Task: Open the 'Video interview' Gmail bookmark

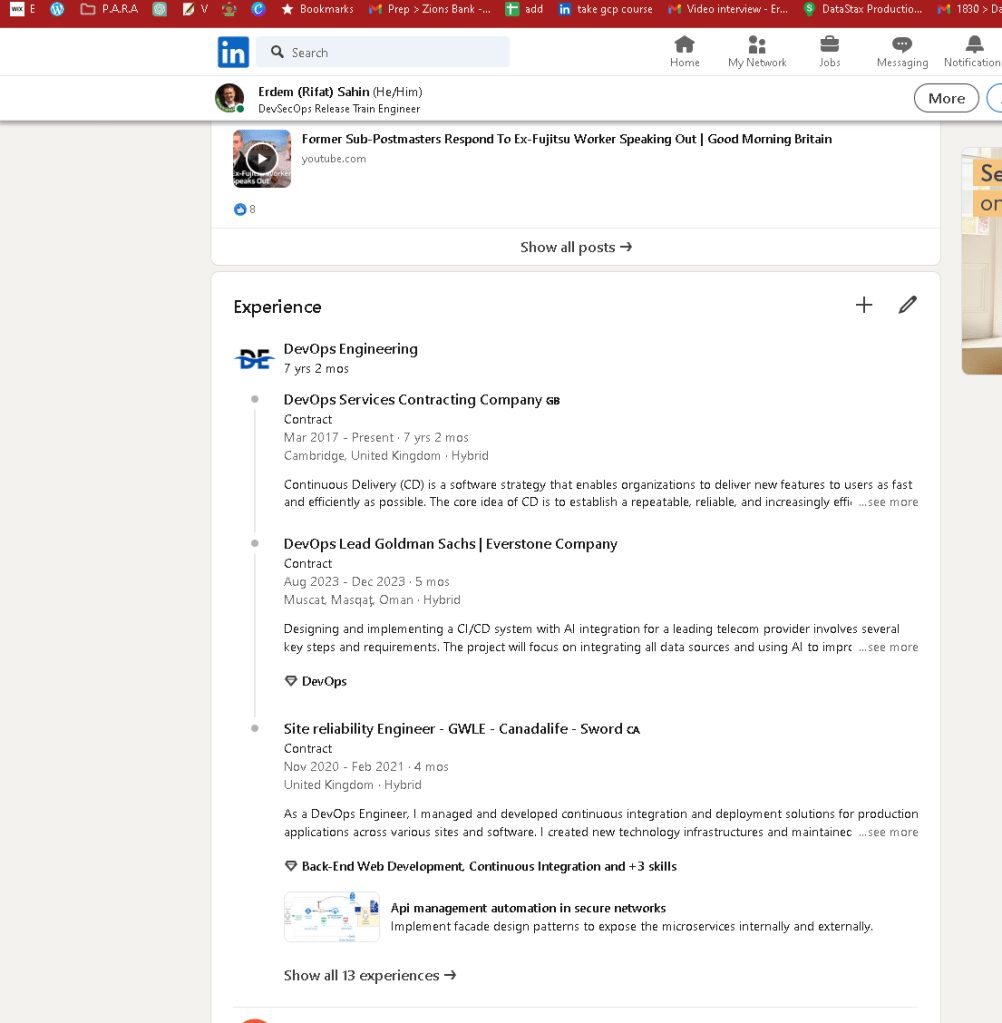Action: pos(729,9)
